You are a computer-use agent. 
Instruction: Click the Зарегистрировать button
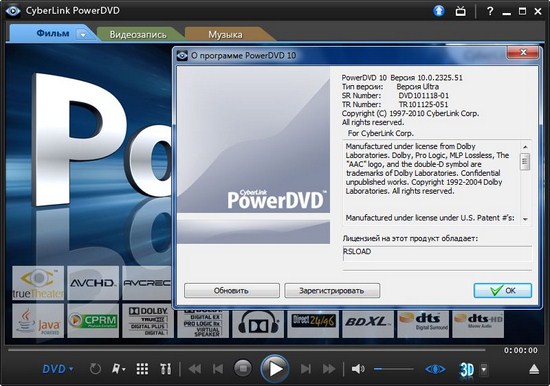[332, 291]
